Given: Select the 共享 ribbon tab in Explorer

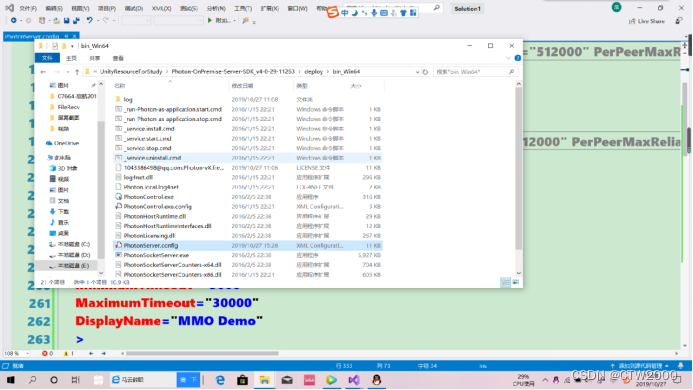Looking at the screenshot, I should coord(95,58).
